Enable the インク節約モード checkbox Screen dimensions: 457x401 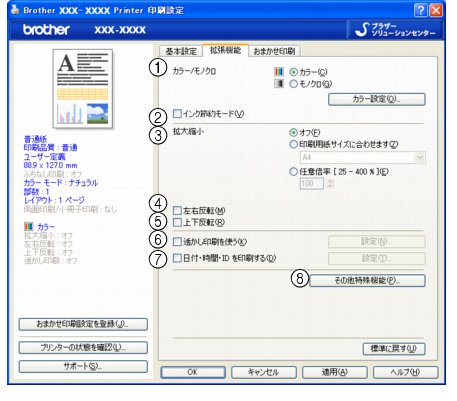(x=177, y=114)
